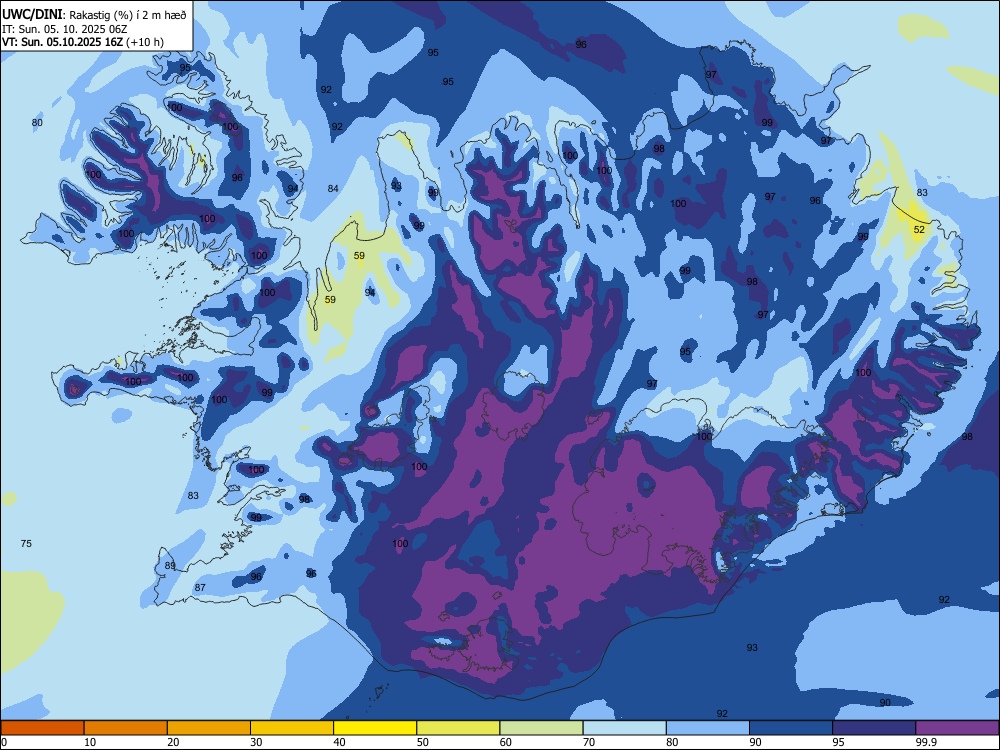The height and width of the screenshot is (750, 1000).
Task: Pick the purple above-99.9 legend swatch
Action: (957, 728)
